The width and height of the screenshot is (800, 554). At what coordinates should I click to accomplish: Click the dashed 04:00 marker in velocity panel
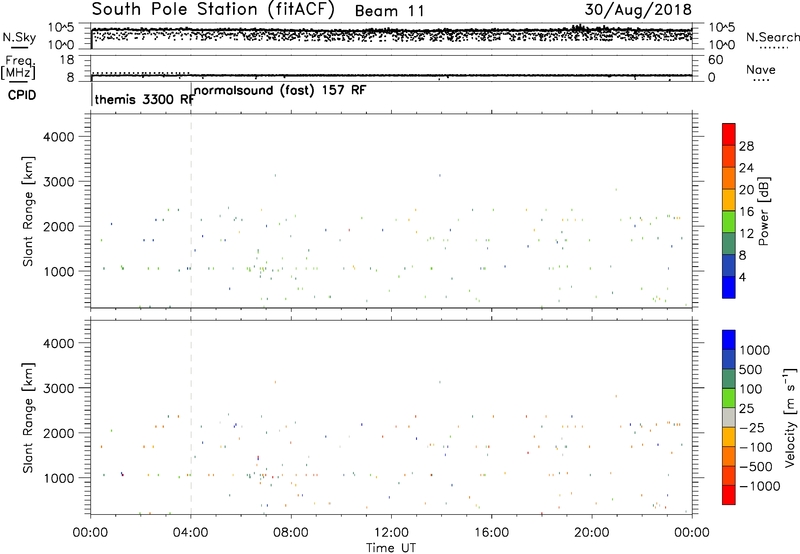(191, 417)
